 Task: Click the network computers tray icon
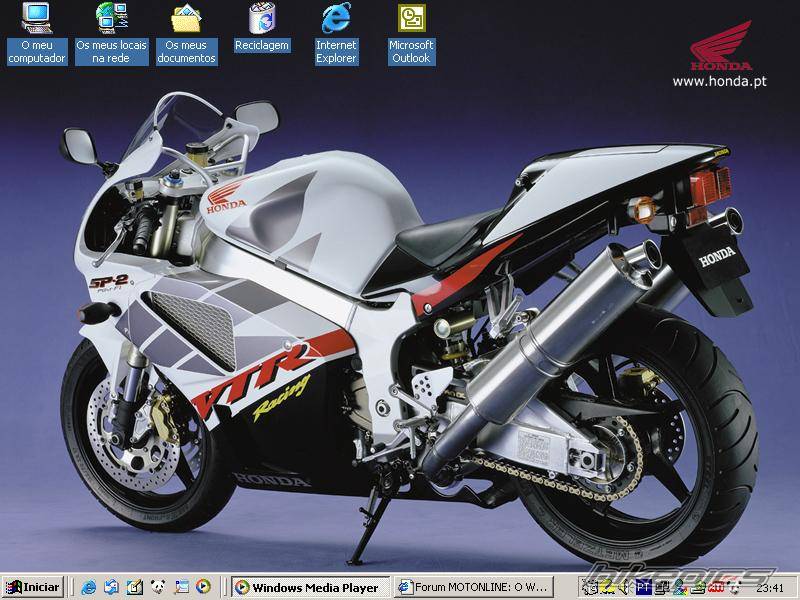663,588
